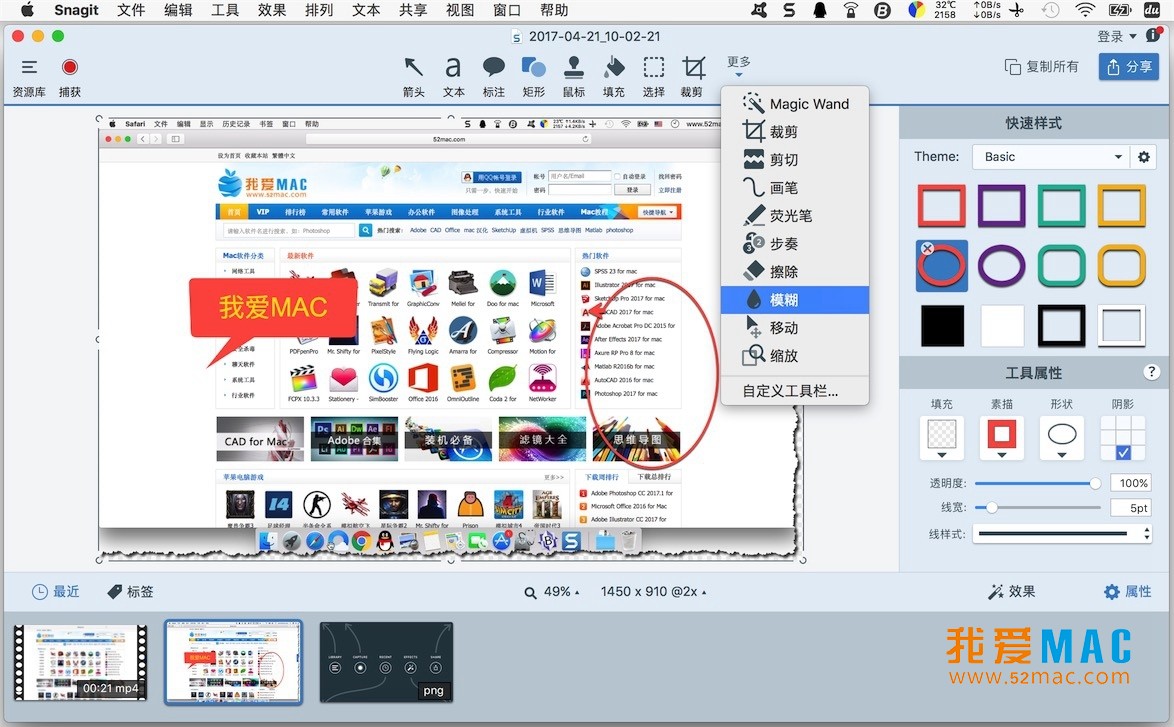
Task: Apply the purple ellipse quick style
Action: pos(1002,266)
